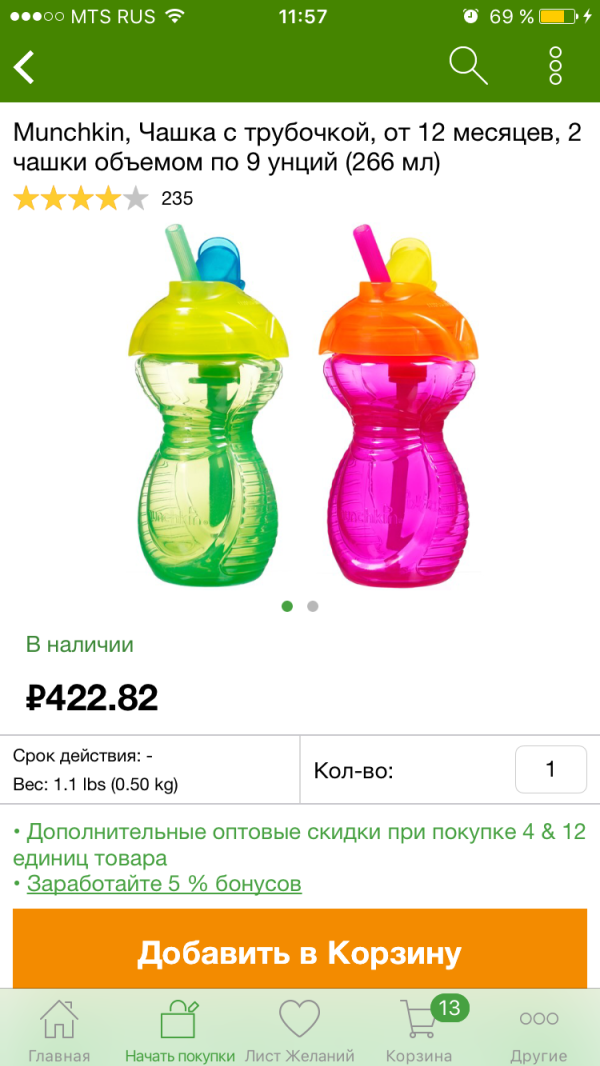Open the Заработайте 5 % бонусов link
Image resolution: width=600 pixels, height=1066 pixels.
coord(164,884)
